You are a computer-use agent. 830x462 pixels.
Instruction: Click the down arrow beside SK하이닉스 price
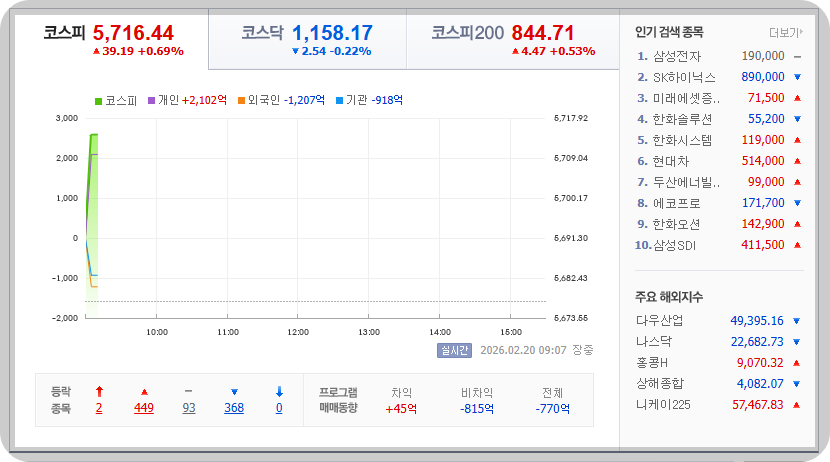(798, 77)
